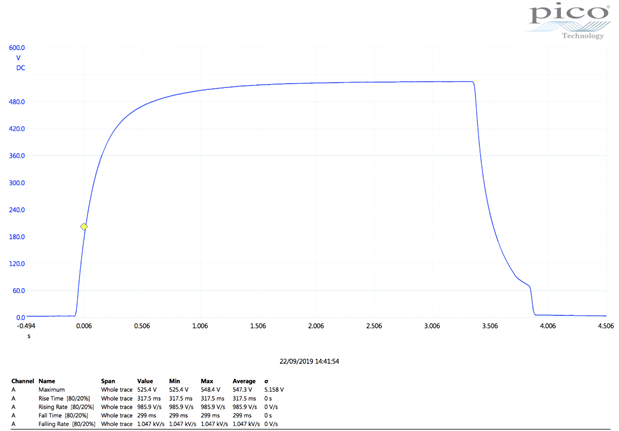Click the 547.3 V Average cell
This screenshot has width=619, height=431.
[x=242, y=390]
